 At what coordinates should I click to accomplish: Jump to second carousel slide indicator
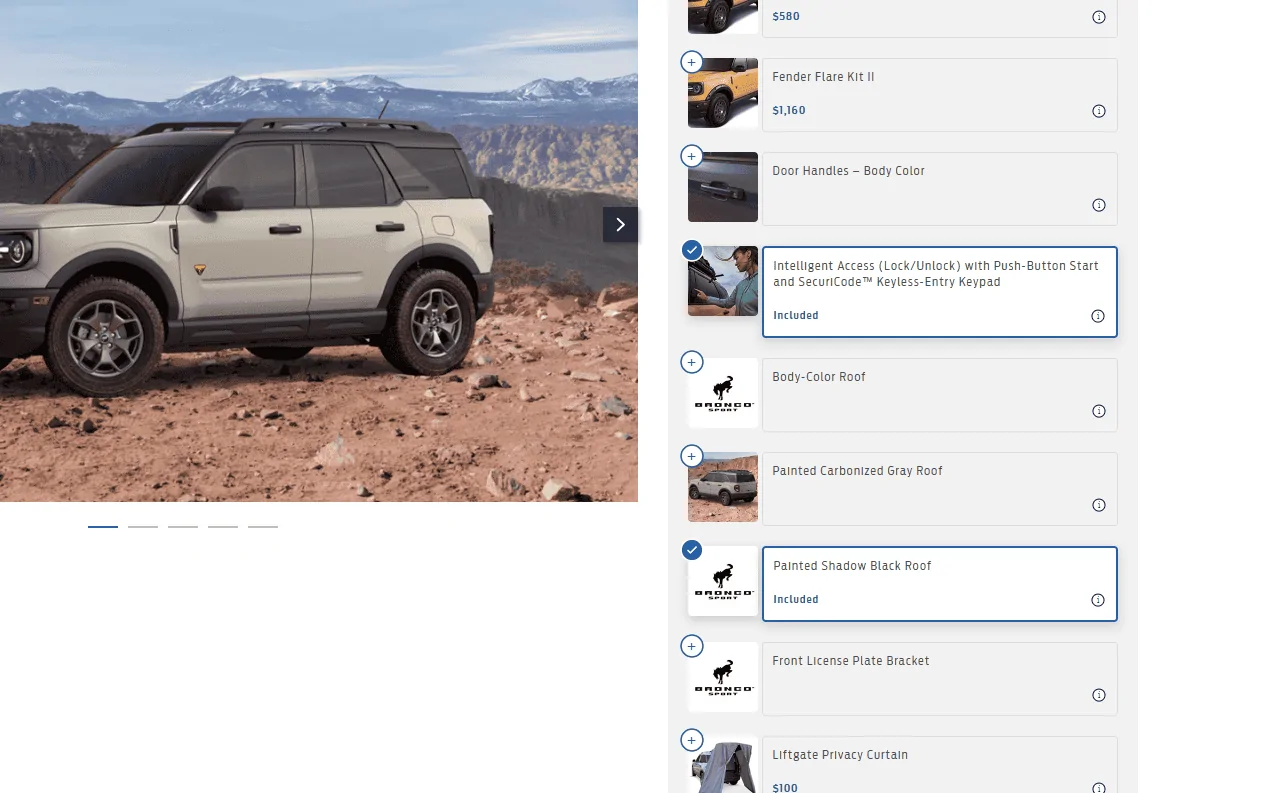pyautogui.click(x=143, y=526)
